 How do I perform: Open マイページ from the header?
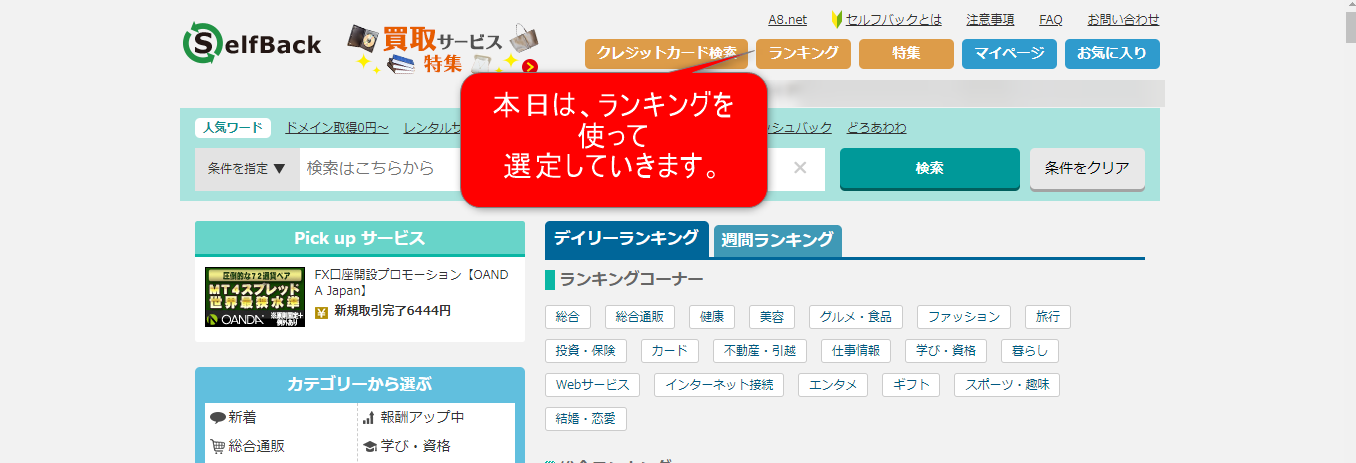[x=1008, y=54]
